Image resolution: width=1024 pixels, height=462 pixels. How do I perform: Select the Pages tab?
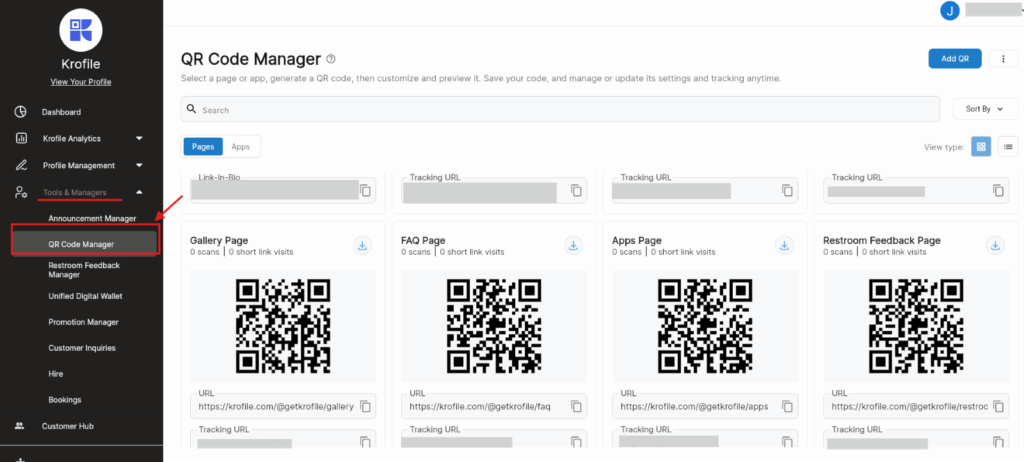(203, 147)
